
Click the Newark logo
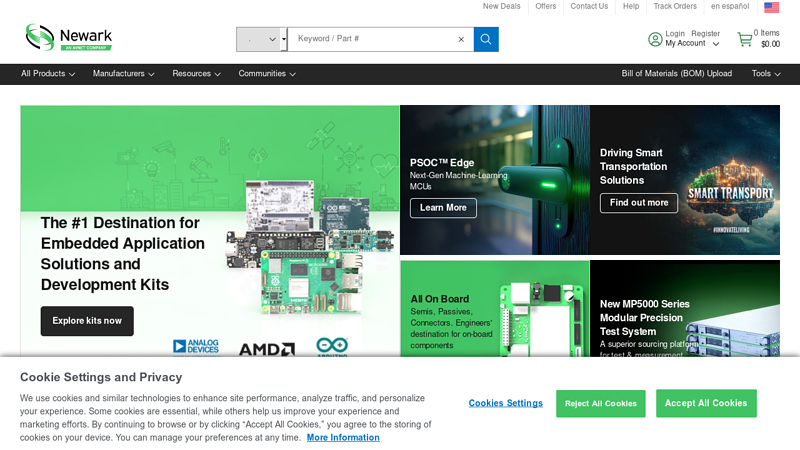(68, 38)
